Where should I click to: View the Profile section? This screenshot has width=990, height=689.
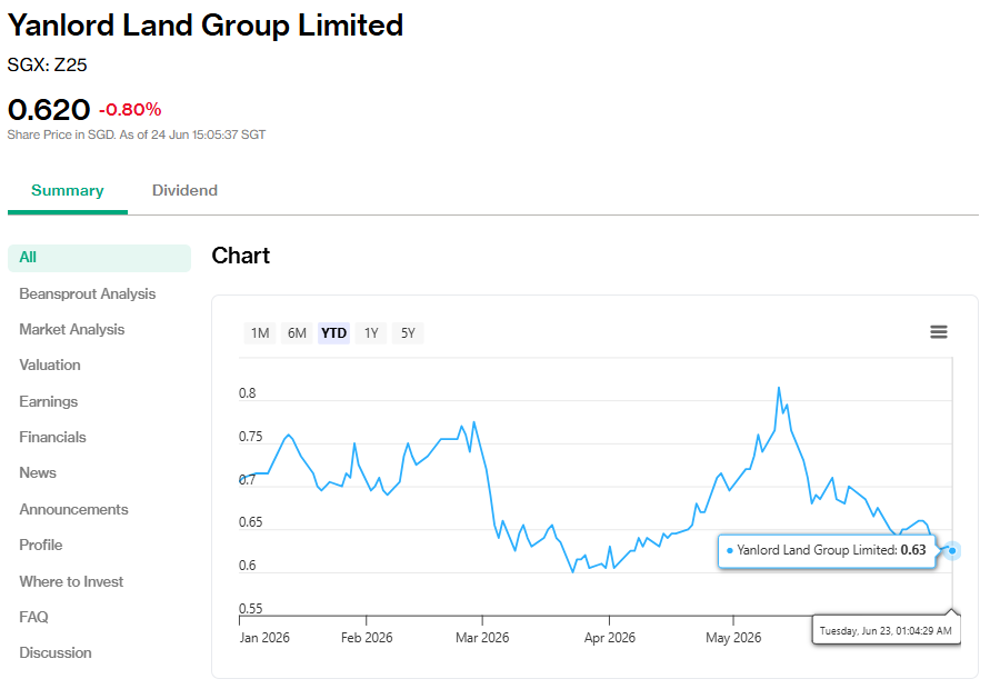pos(41,545)
